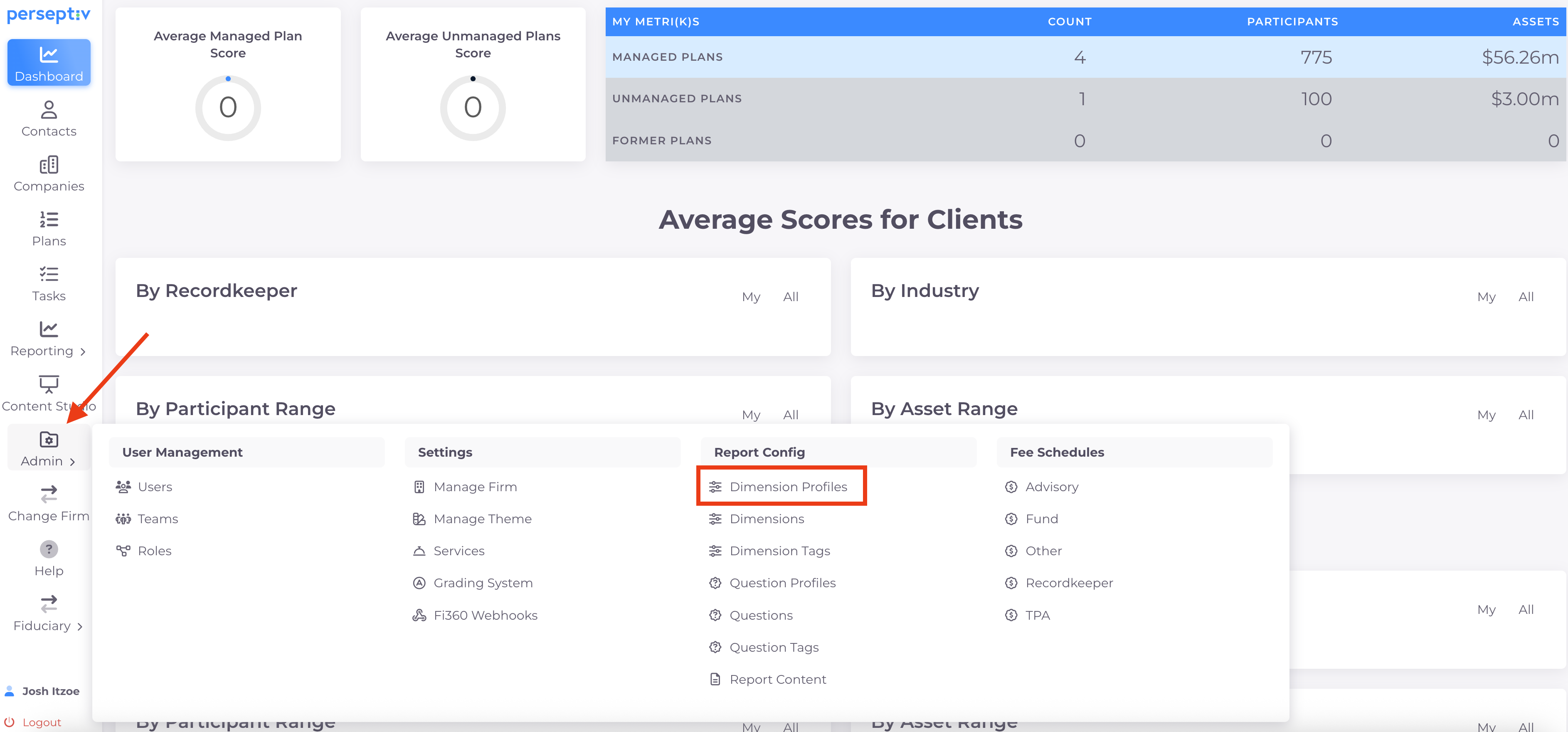Click the Plans numbered-list icon

[49, 219]
